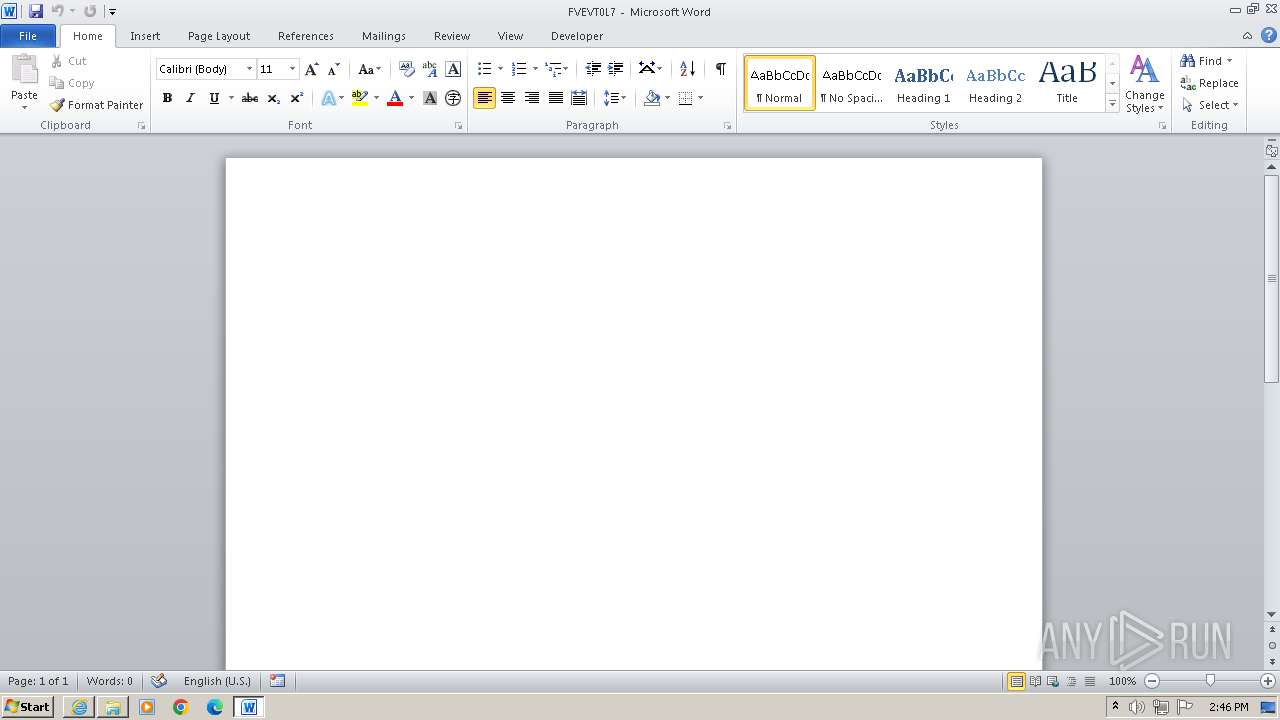This screenshot has width=1280, height=720.
Task: Click macro recording icon in status bar
Action: 277,681
